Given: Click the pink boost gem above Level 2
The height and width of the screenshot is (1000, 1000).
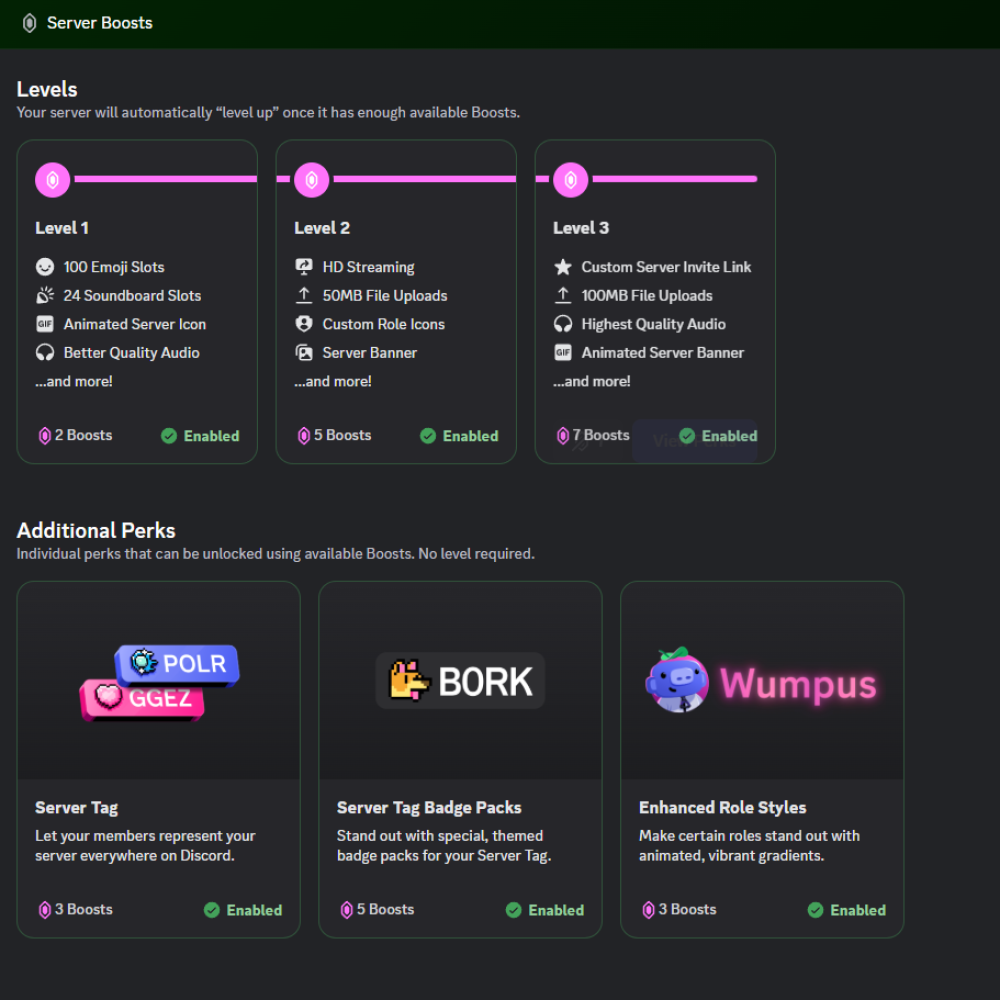Looking at the screenshot, I should tap(312, 180).
